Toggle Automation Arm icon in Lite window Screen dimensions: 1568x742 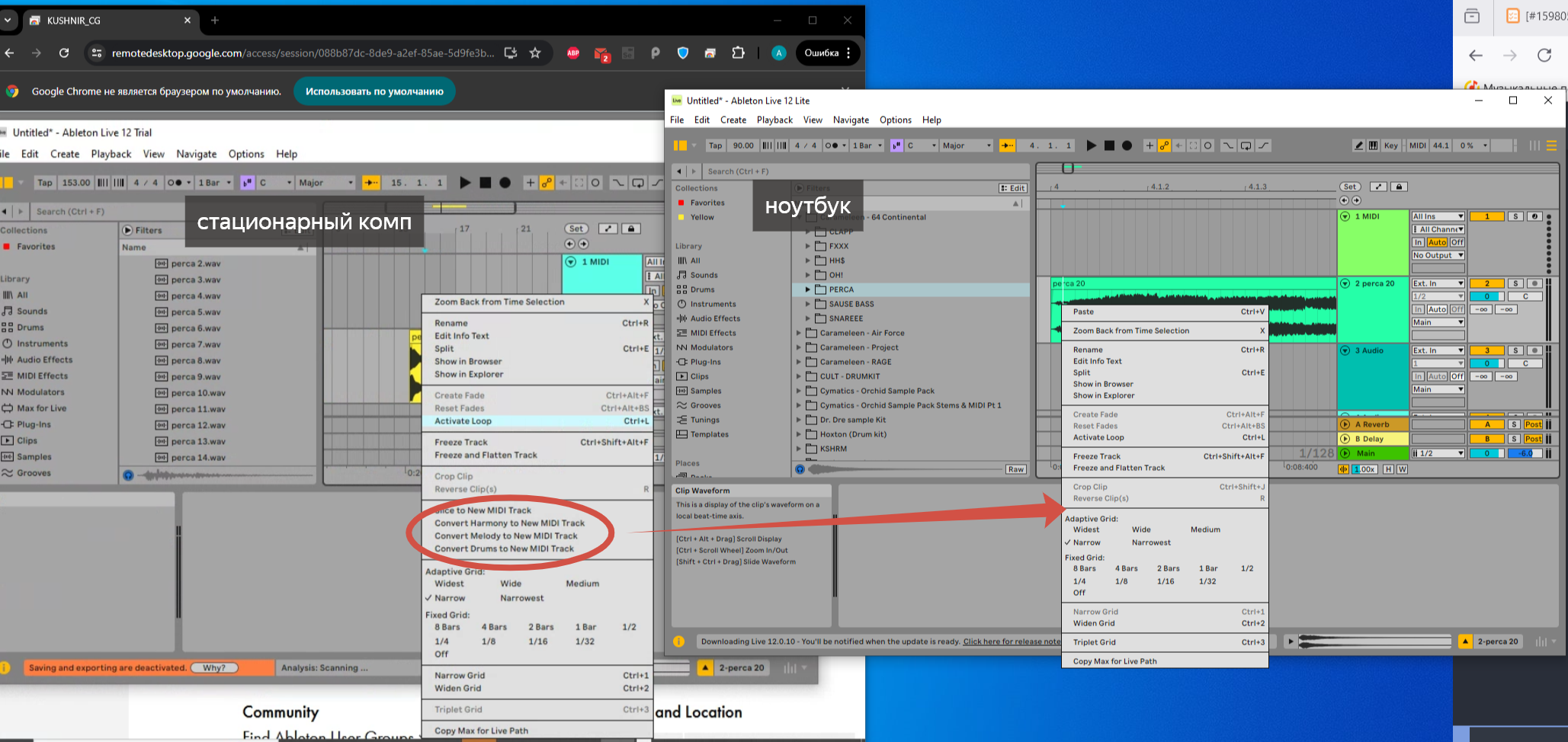pos(1164,146)
